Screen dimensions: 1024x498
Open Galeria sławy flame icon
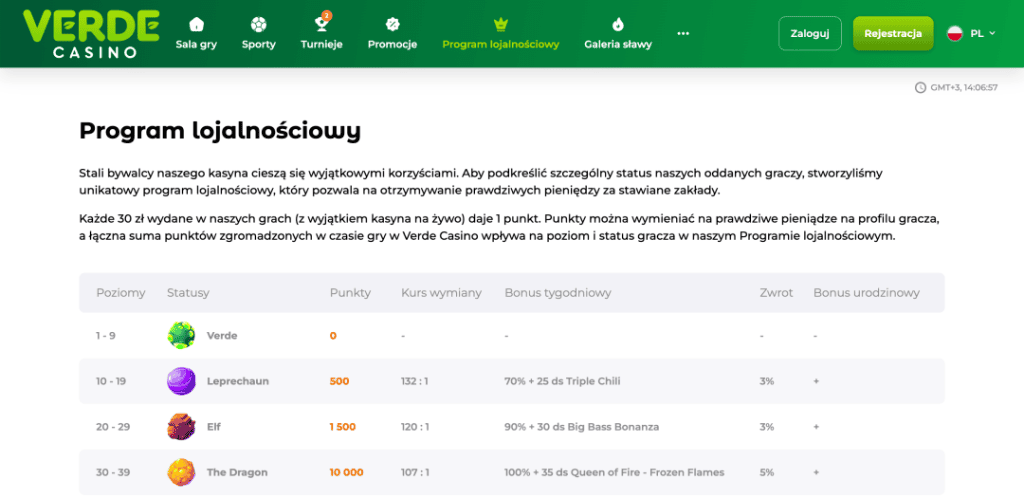click(618, 25)
